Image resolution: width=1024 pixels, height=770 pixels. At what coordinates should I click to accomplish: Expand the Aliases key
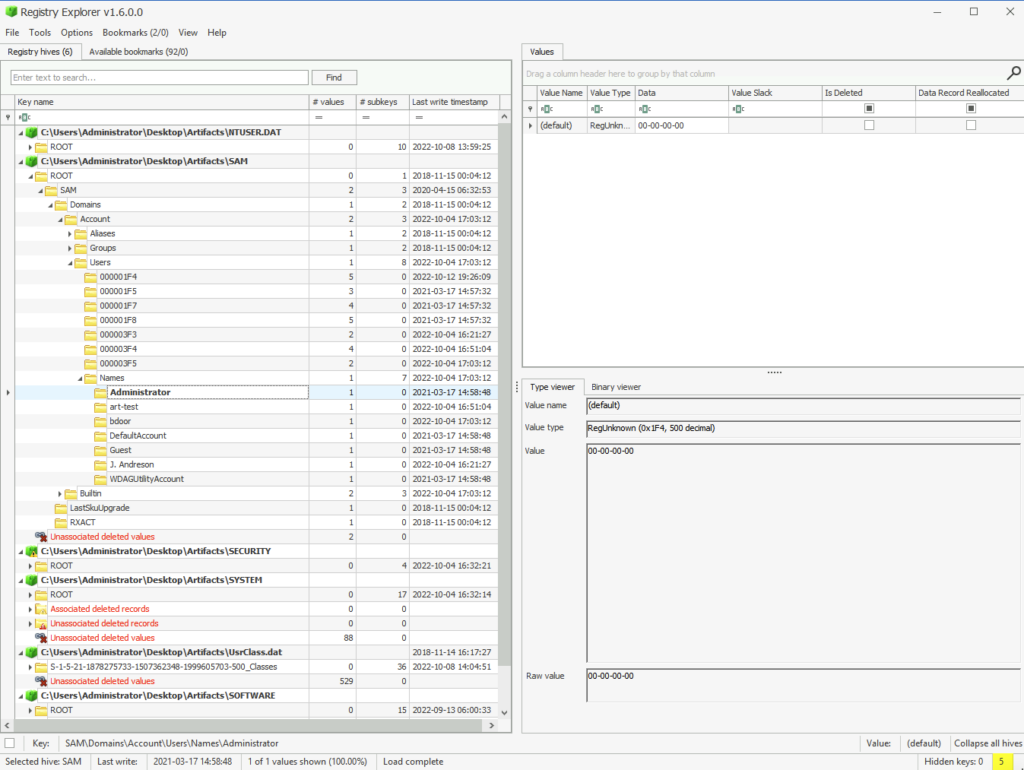70,234
